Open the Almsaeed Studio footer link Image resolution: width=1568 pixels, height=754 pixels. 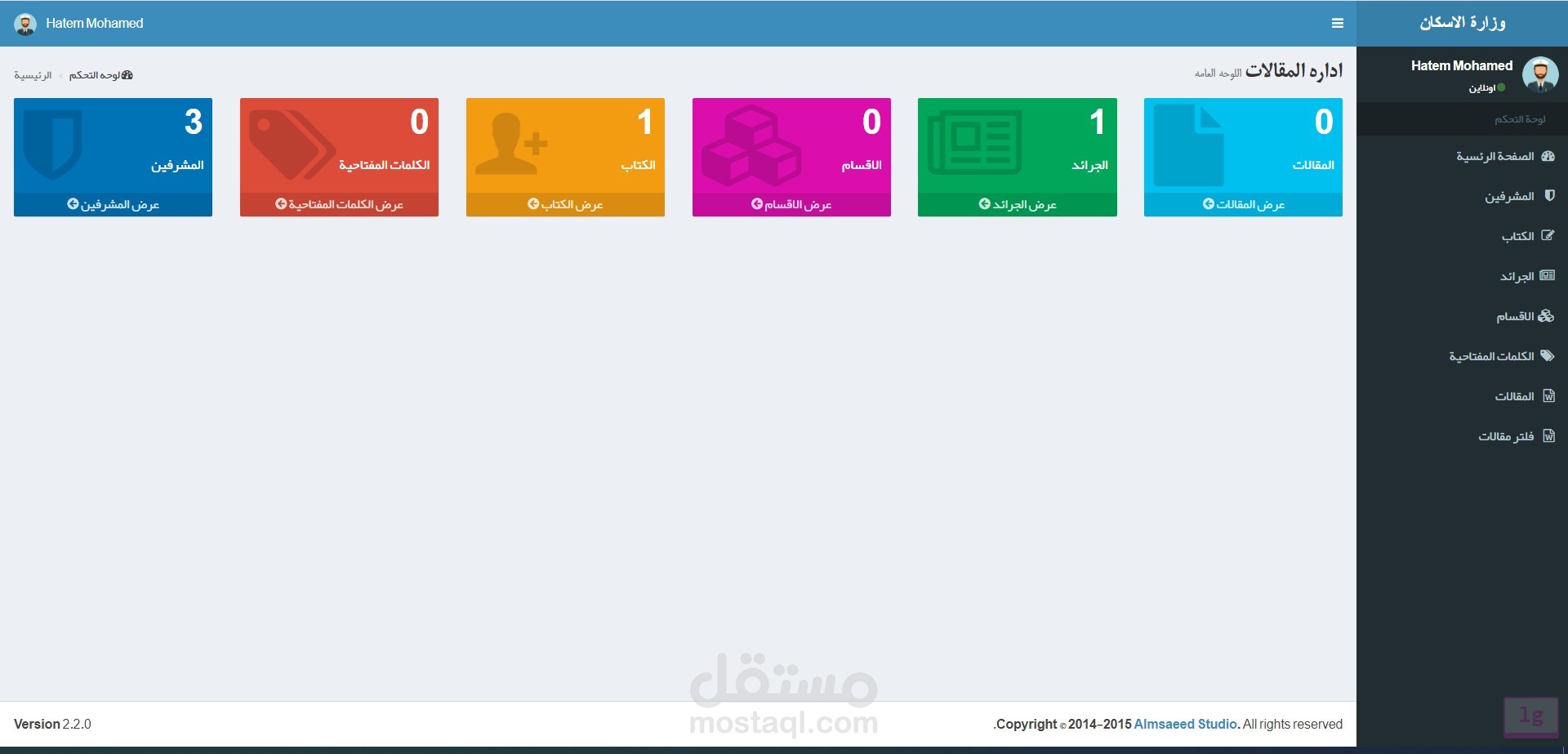pyautogui.click(x=1186, y=724)
